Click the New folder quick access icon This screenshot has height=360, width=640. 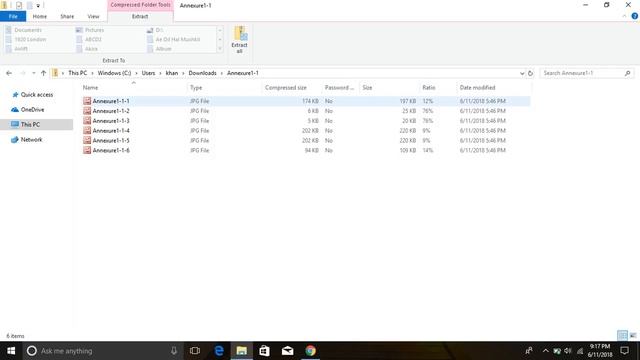(x=29, y=5)
